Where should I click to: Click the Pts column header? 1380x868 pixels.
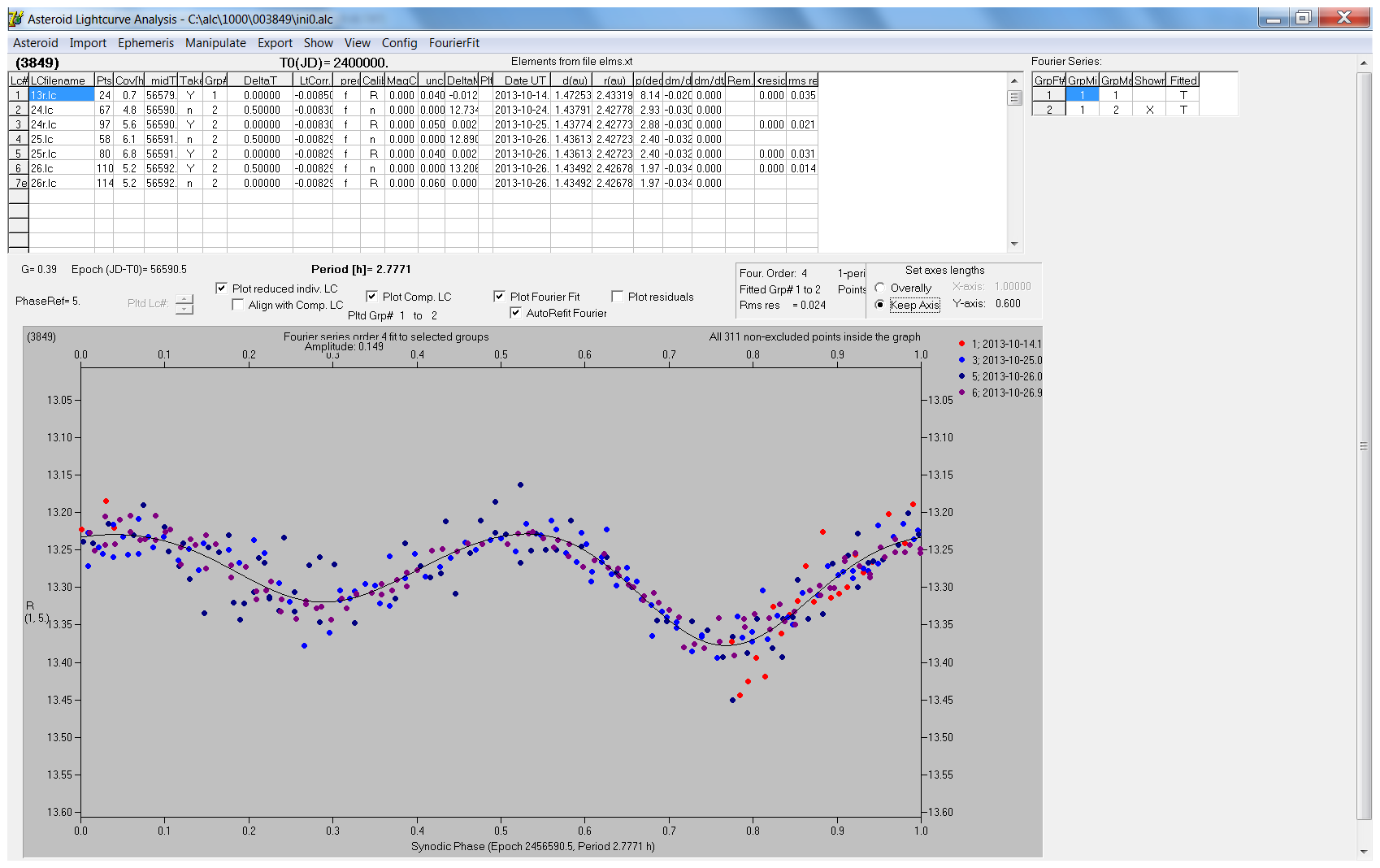coord(104,80)
